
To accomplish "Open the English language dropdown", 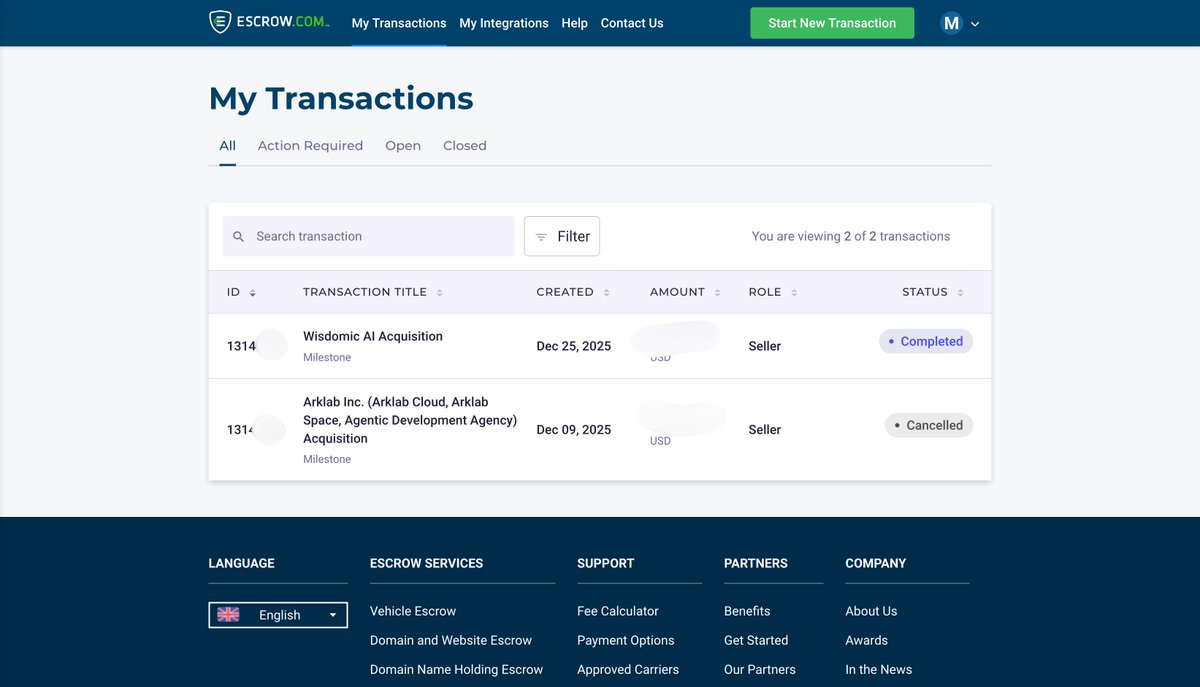I will 278,615.
